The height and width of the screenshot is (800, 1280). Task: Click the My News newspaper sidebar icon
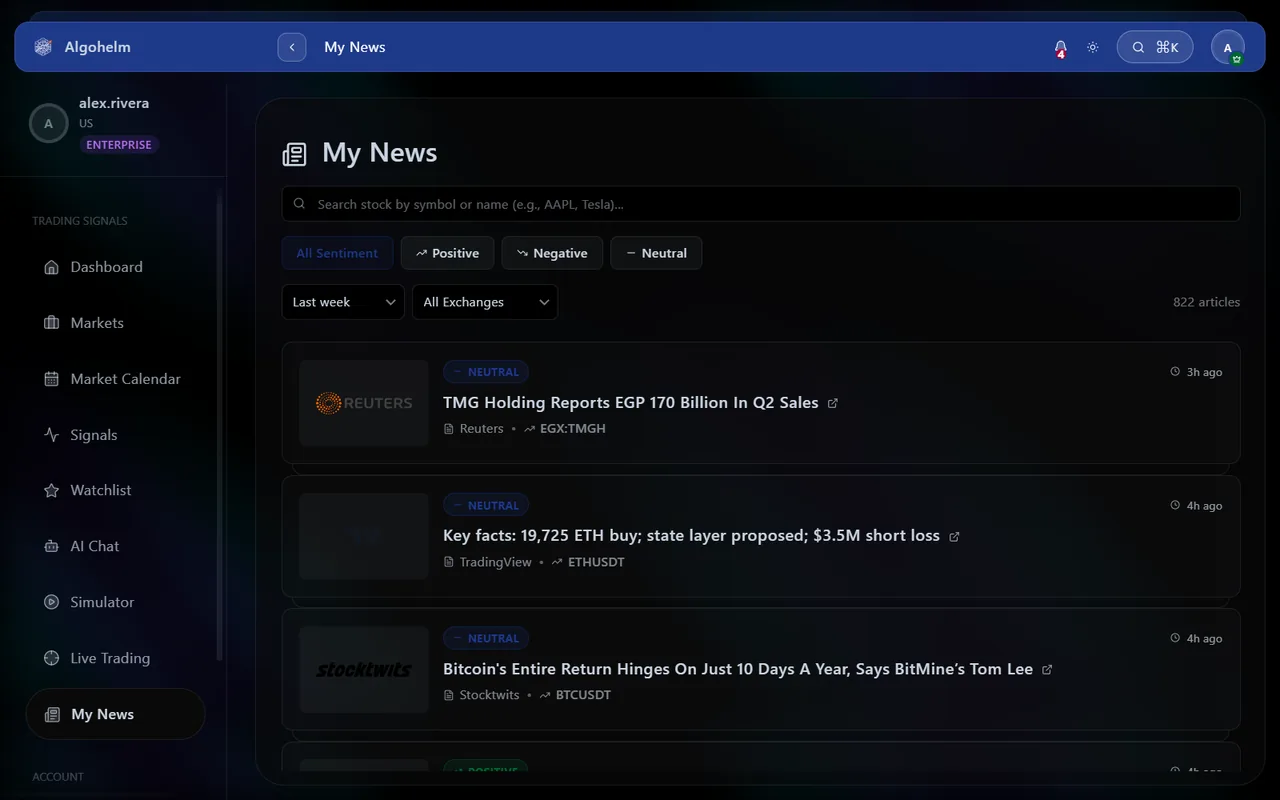click(53, 714)
